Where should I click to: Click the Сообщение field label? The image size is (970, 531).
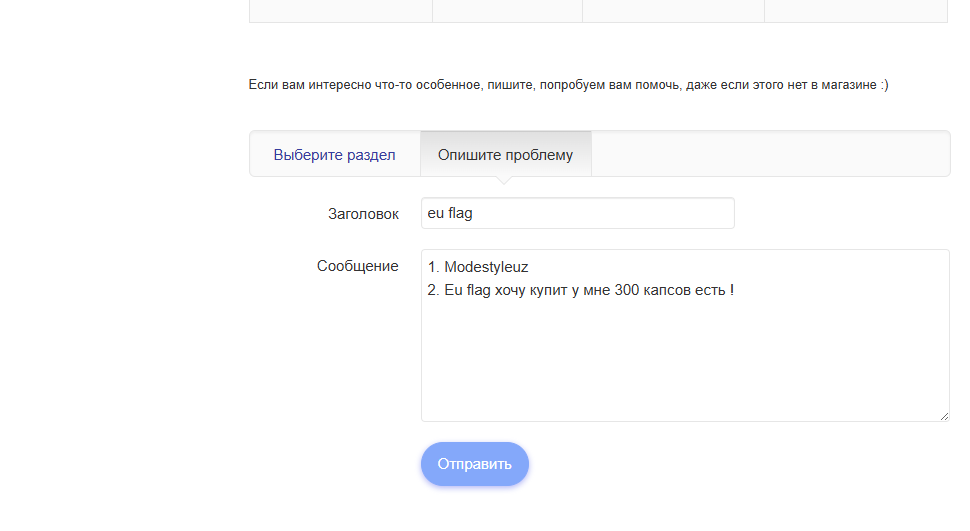click(357, 266)
